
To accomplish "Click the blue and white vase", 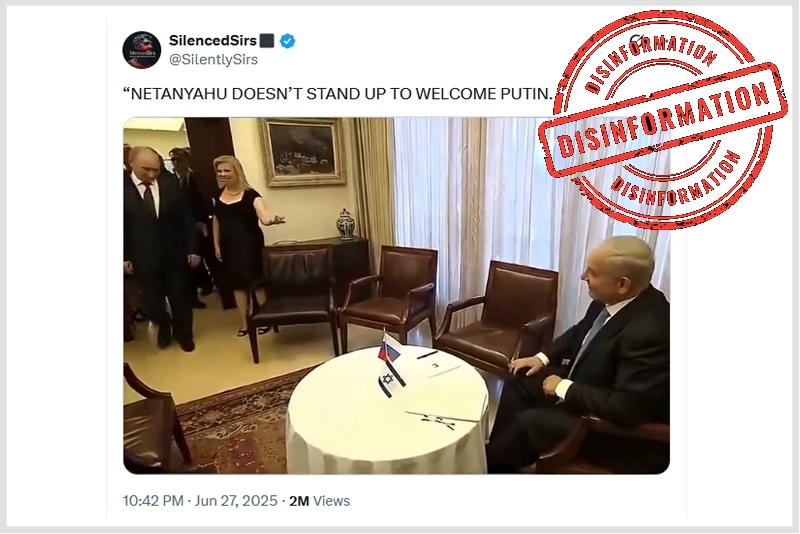I will click(x=345, y=224).
